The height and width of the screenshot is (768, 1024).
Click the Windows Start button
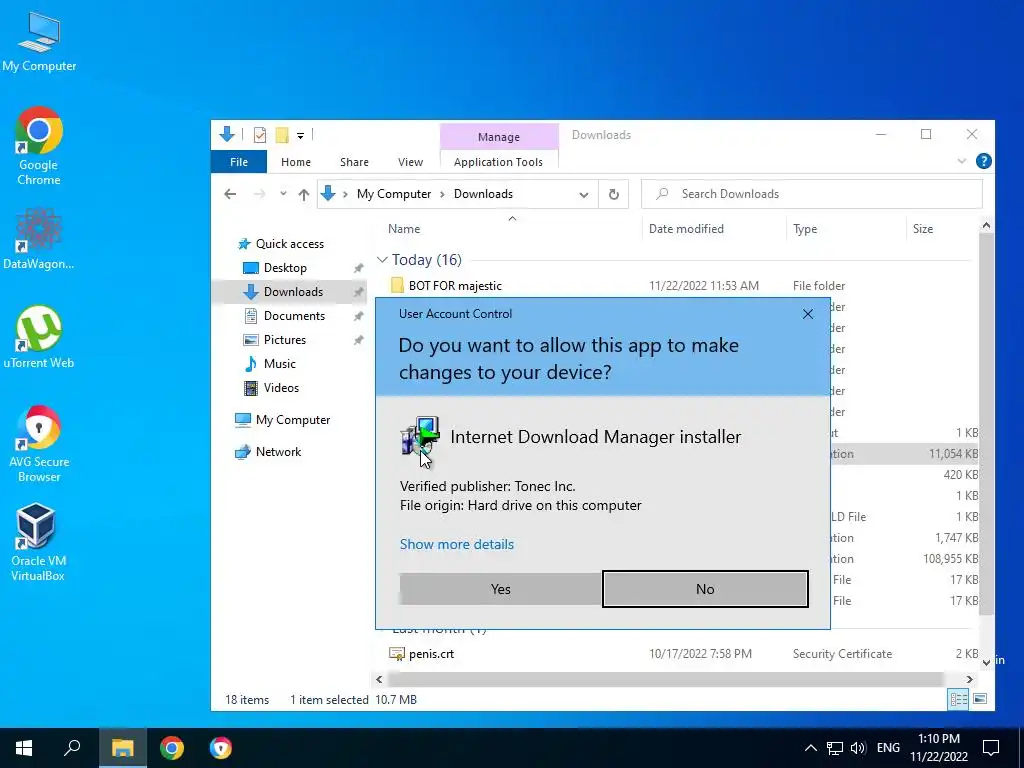point(24,748)
